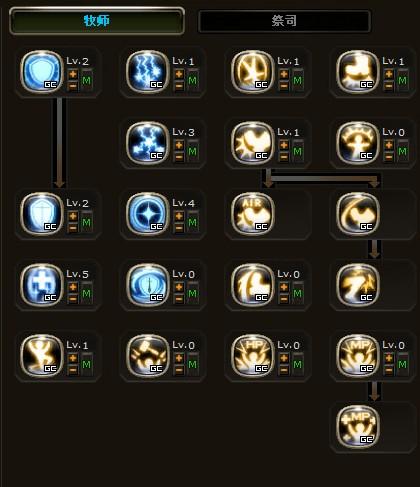The width and height of the screenshot is (420, 487).
Task: Click the M button beside the halo figure skill
Action: point(403,151)
